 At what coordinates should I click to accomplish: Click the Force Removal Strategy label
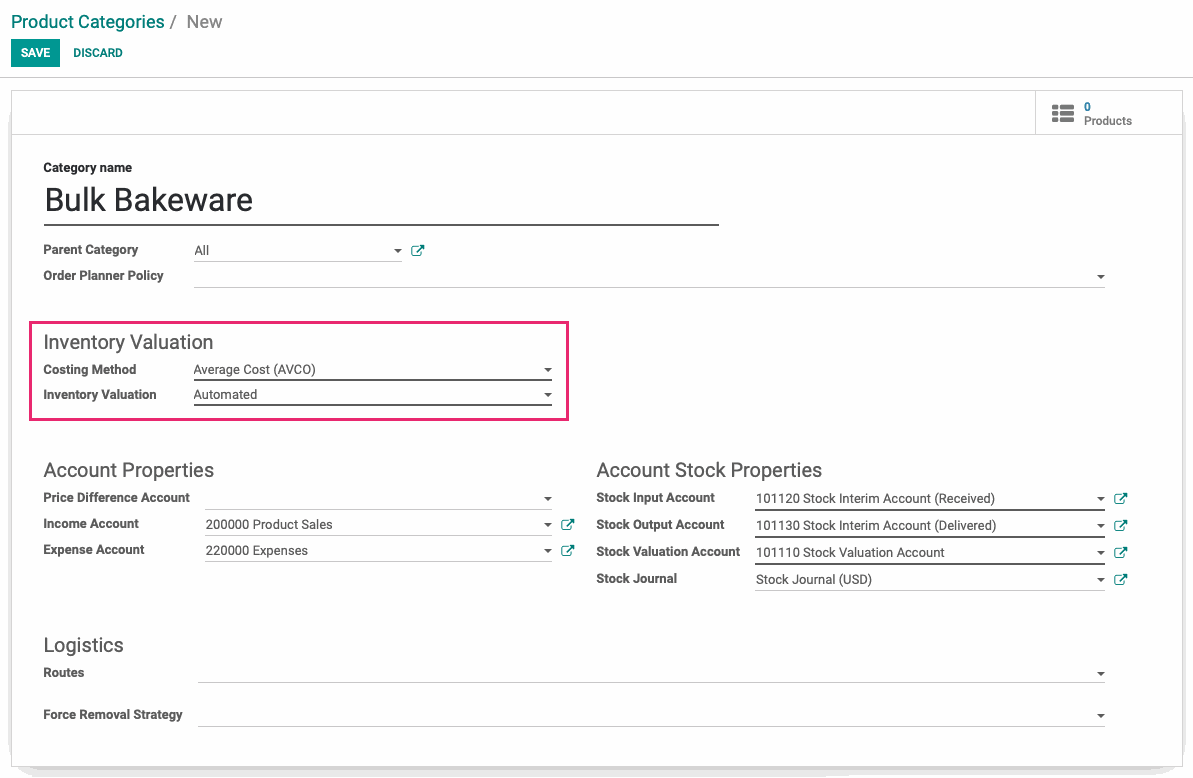(113, 714)
